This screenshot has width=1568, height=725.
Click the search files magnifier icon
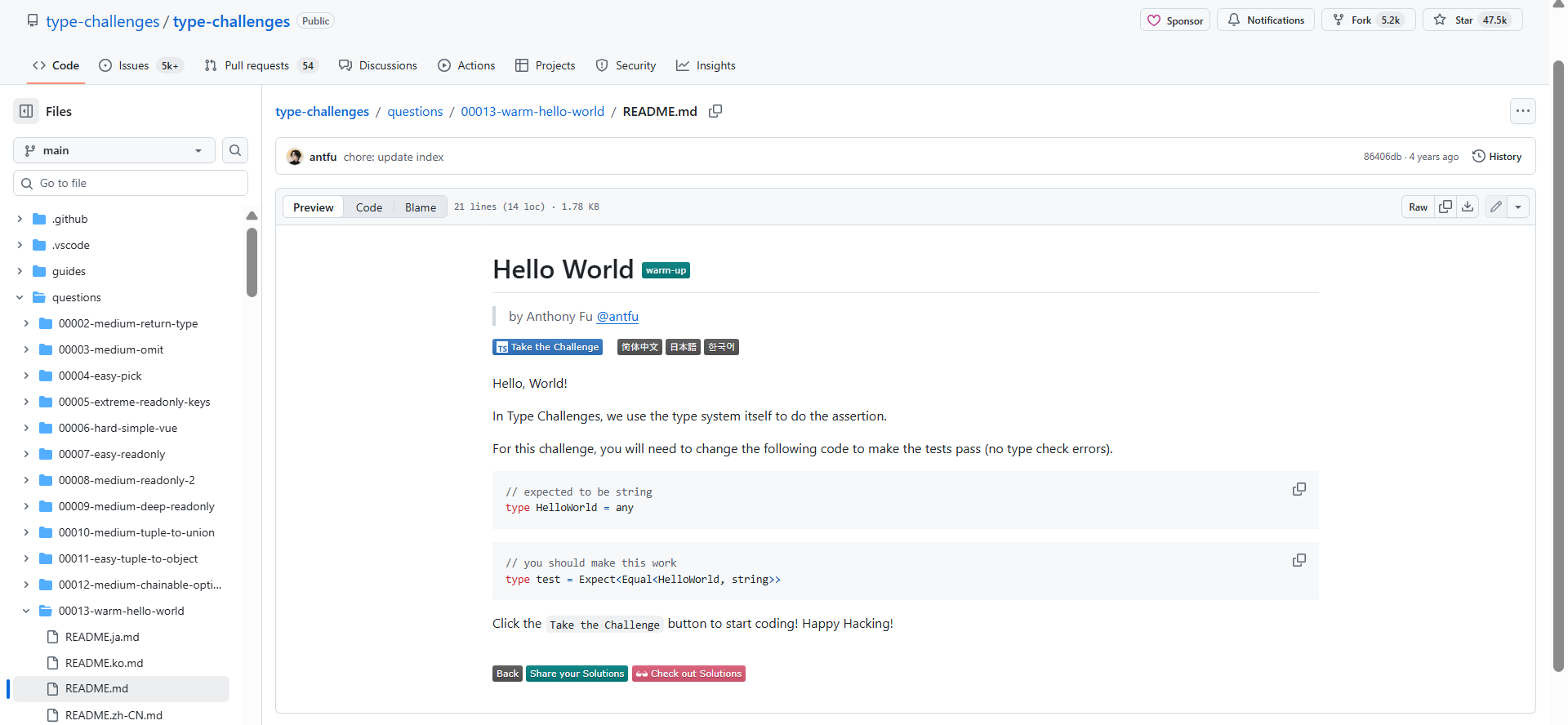coord(235,150)
